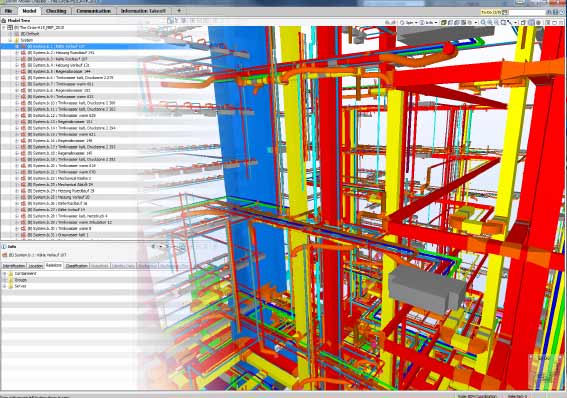The height and width of the screenshot is (398, 567).
Task: Open the Communication tab
Action: (x=94, y=11)
